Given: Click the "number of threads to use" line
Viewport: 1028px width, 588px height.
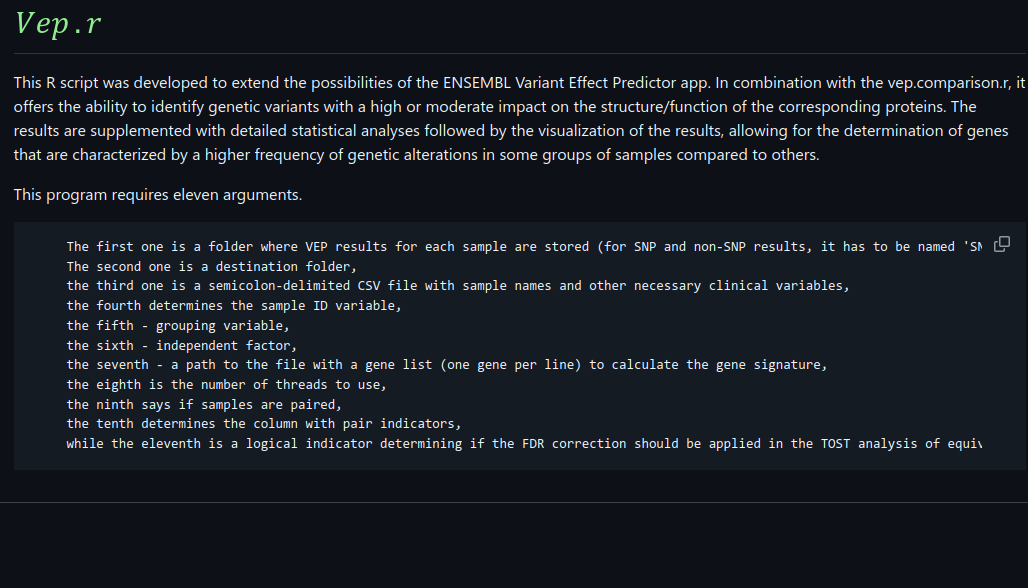Looking at the screenshot, I should 226,385.
